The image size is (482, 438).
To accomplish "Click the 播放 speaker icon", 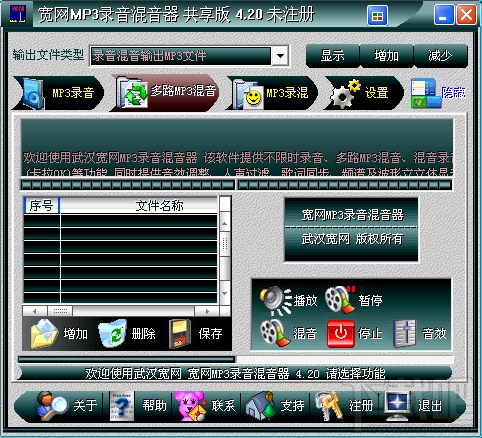I will coord(275,300).
